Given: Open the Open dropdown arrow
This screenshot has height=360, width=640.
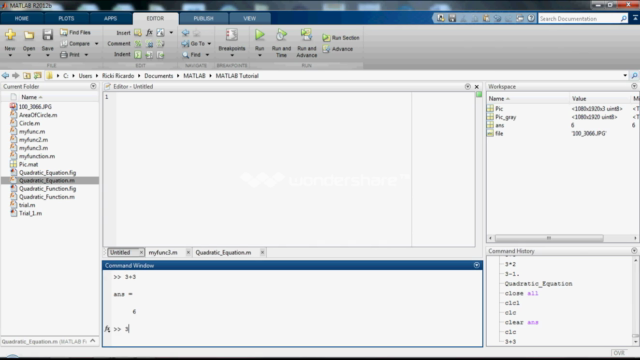Looking at the screenshot, I should point(29,55).
